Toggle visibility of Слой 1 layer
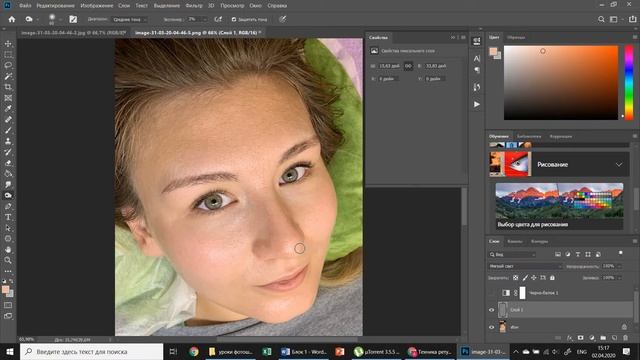 point(491,310)
